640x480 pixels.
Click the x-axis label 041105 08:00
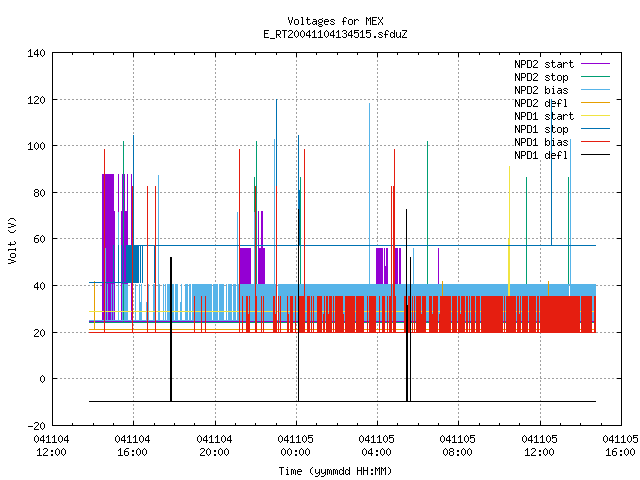coord(458,446)
